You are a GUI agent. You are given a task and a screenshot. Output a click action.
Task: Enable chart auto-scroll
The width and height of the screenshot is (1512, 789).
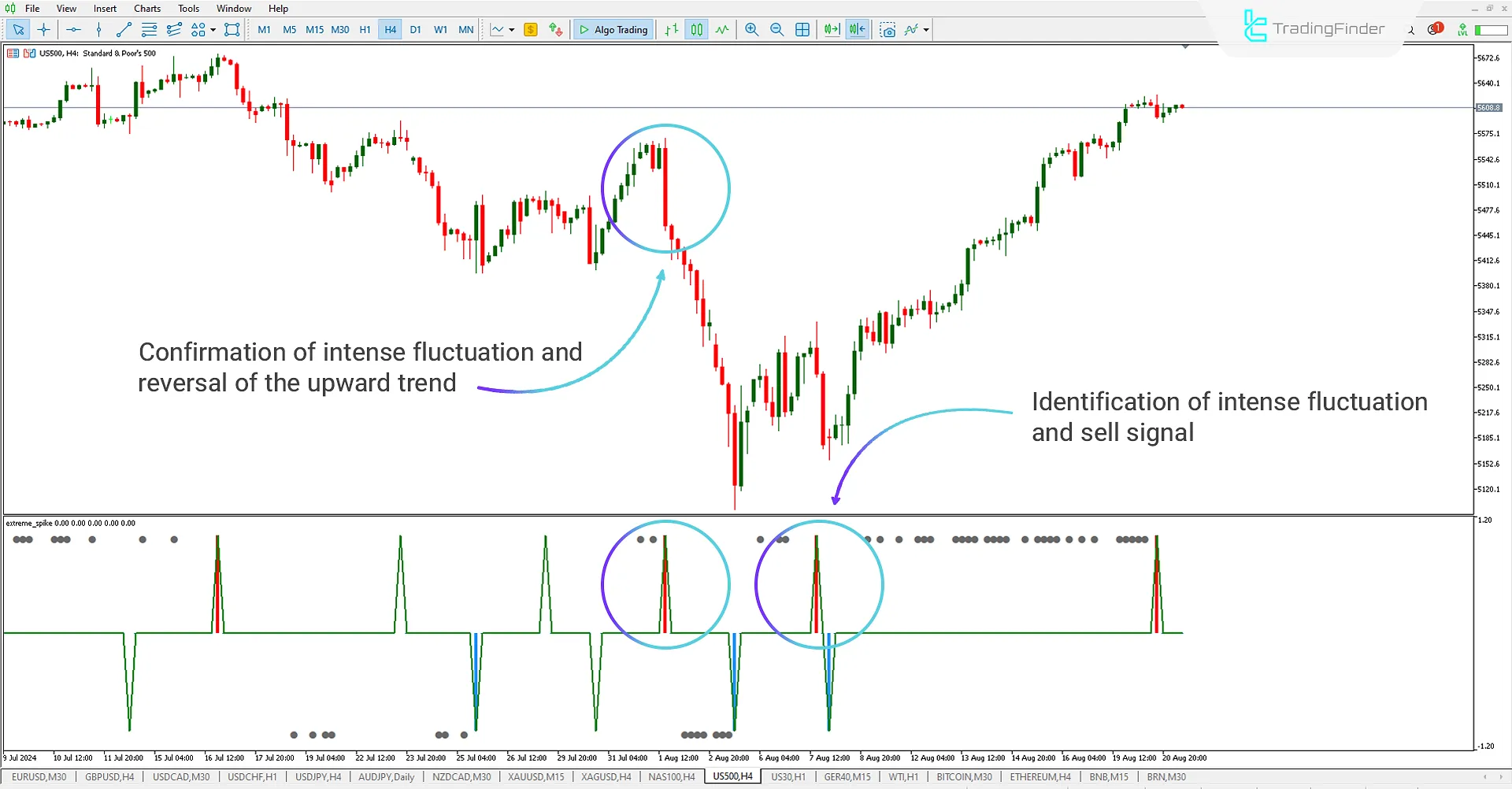click(831, 29)
